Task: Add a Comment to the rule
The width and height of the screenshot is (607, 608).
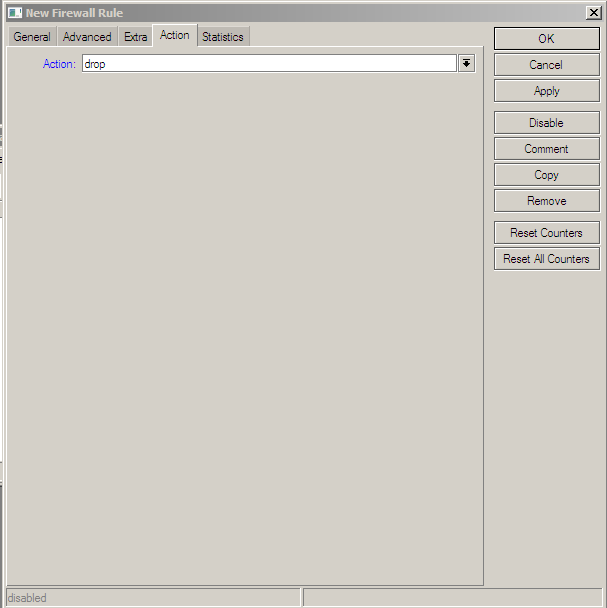Action: (547, 149)
